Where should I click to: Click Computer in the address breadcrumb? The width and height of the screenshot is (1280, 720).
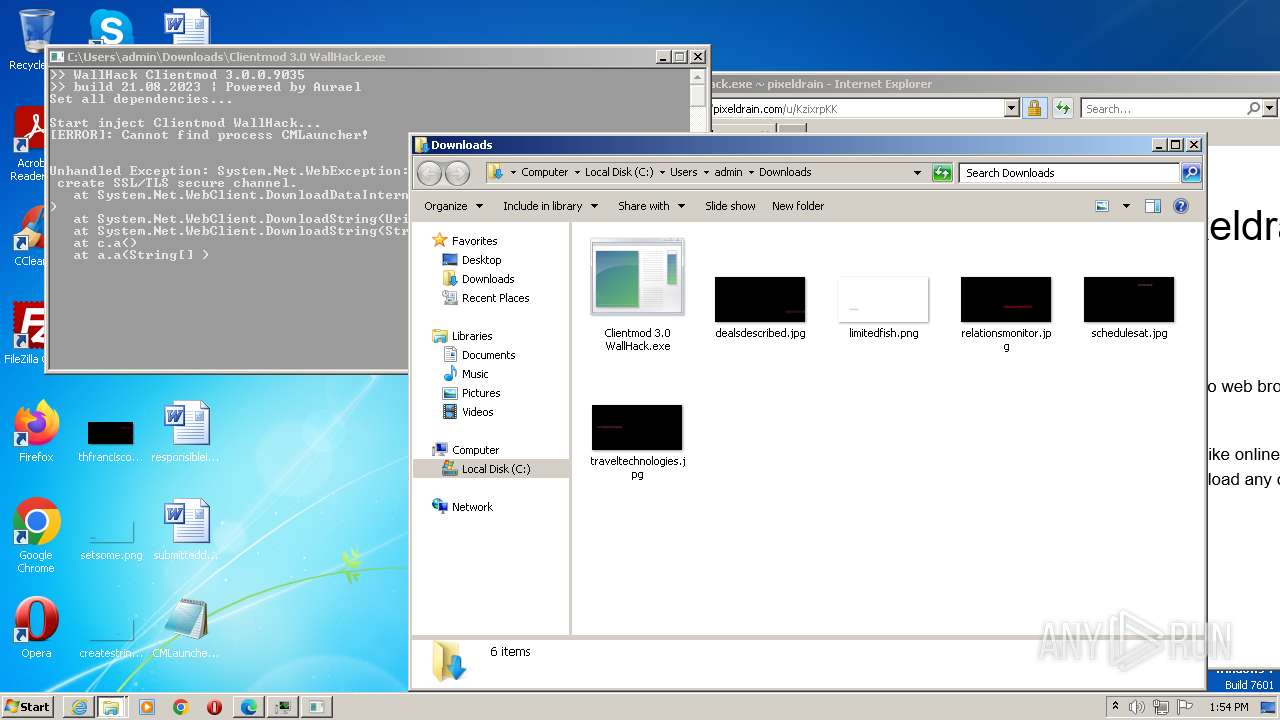(544, 172)
